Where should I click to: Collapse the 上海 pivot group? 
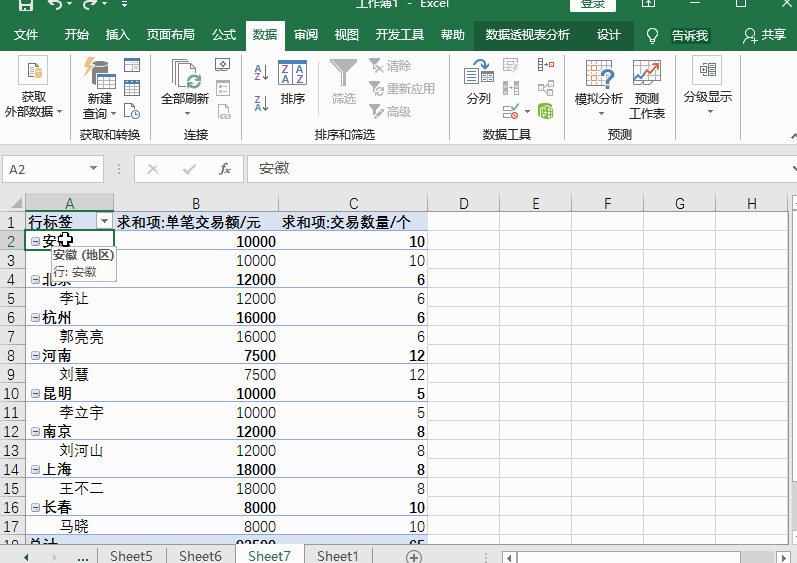35,469
